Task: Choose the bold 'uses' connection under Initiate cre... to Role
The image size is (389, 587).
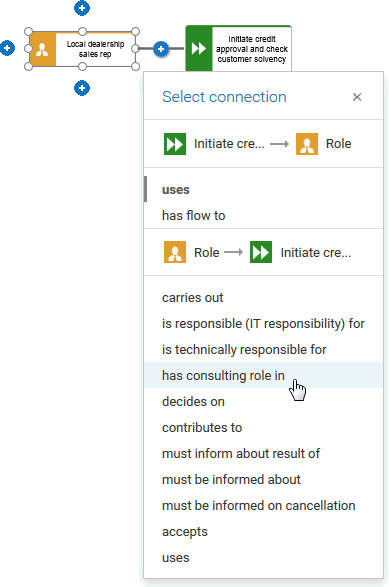Action: pyautogui.click(x=176, y=189)
